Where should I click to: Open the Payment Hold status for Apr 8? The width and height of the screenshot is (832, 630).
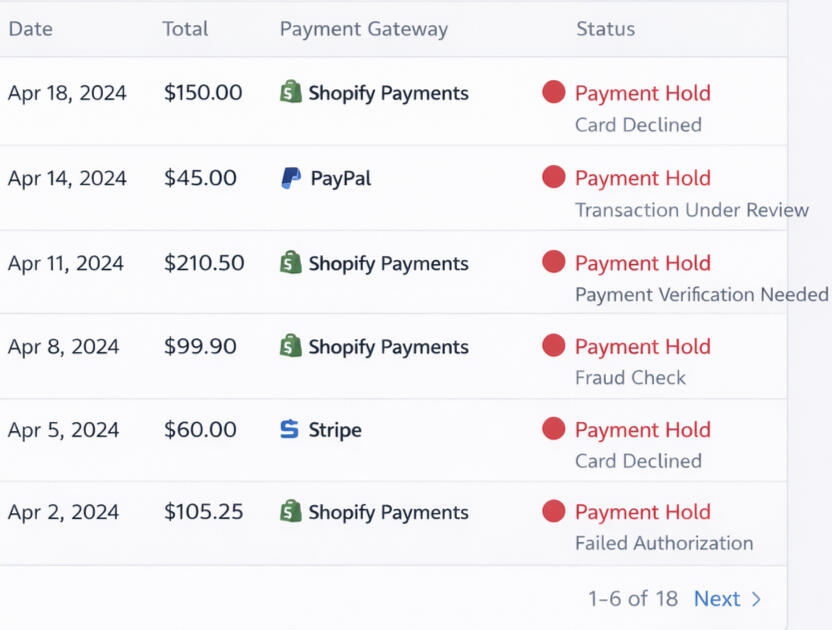tap(642, 347)
